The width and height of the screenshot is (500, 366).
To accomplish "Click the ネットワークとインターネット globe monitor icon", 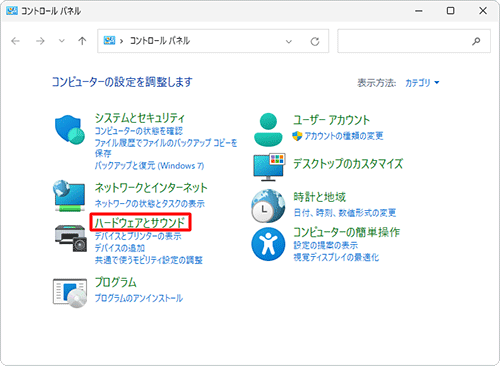I will tap(69, 196).
